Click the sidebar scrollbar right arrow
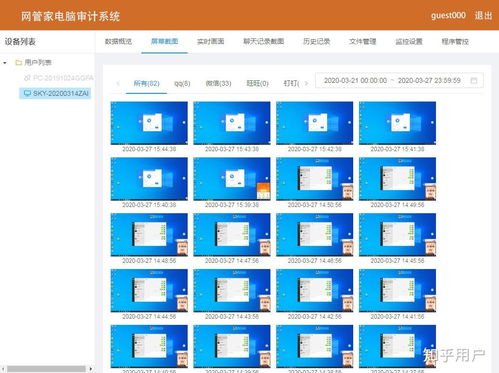 click(x=91, y=369)
